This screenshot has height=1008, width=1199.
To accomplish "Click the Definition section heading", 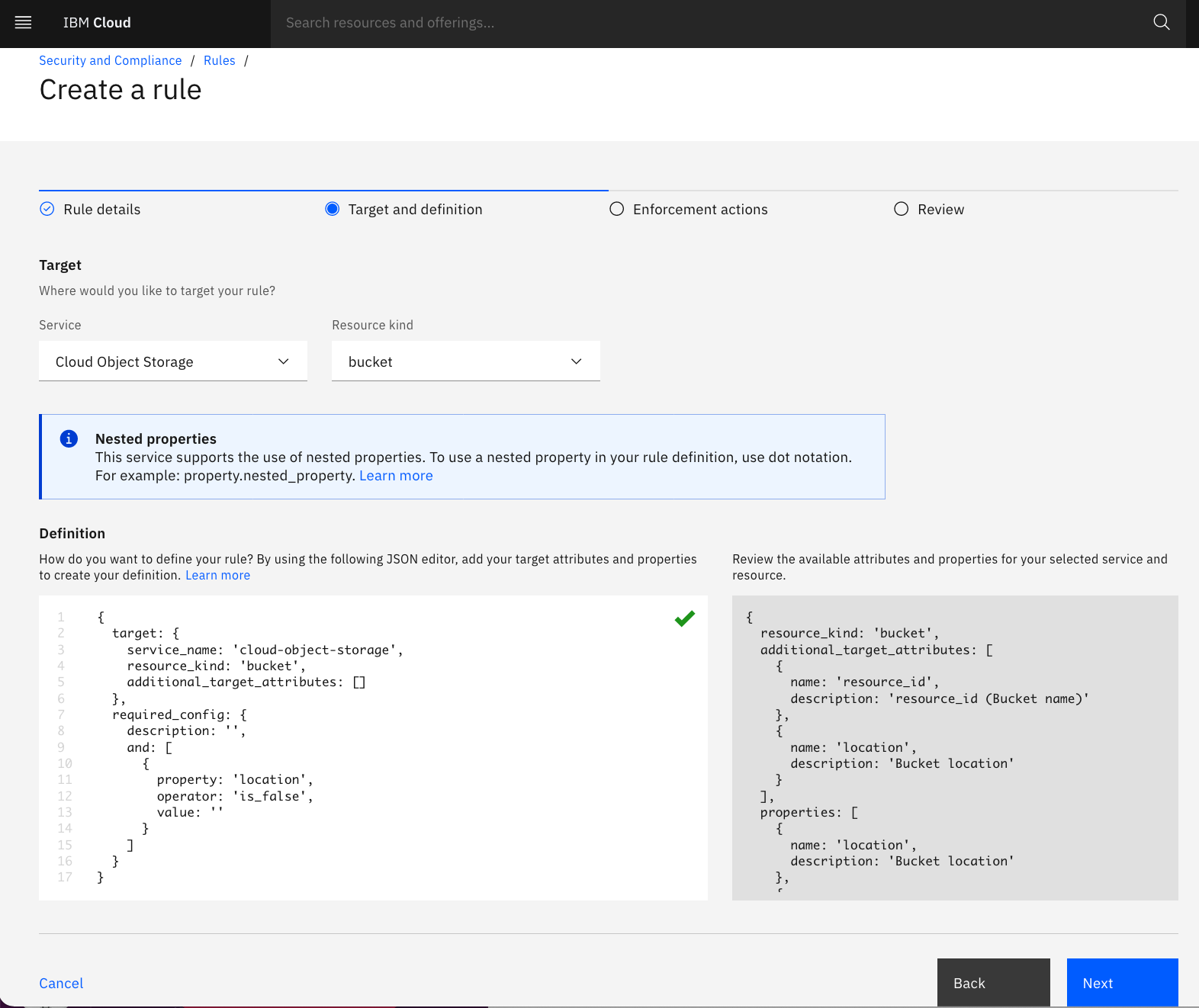I will pos(72,534).
